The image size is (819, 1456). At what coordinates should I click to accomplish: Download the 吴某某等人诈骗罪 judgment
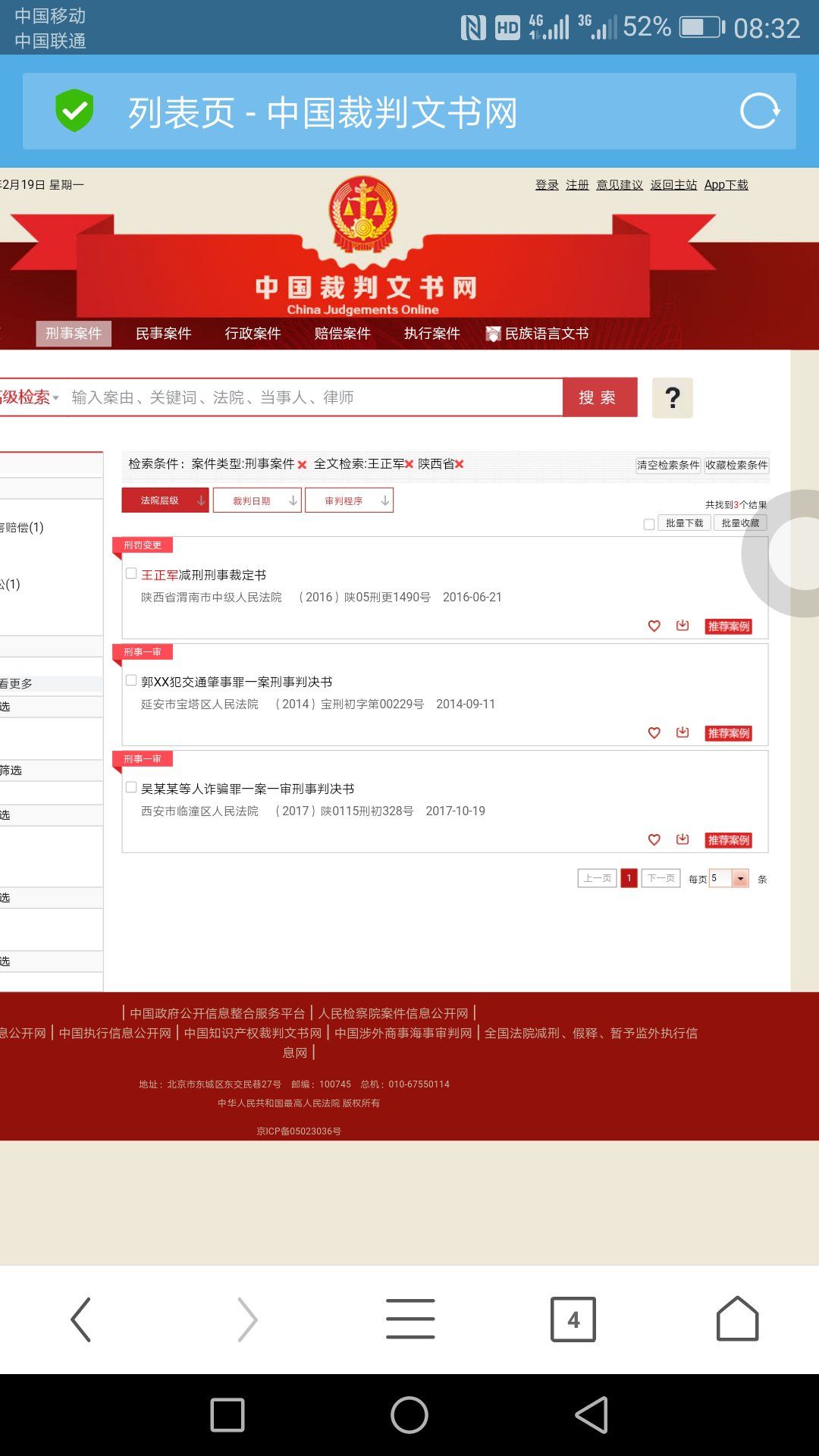(682, 839)
